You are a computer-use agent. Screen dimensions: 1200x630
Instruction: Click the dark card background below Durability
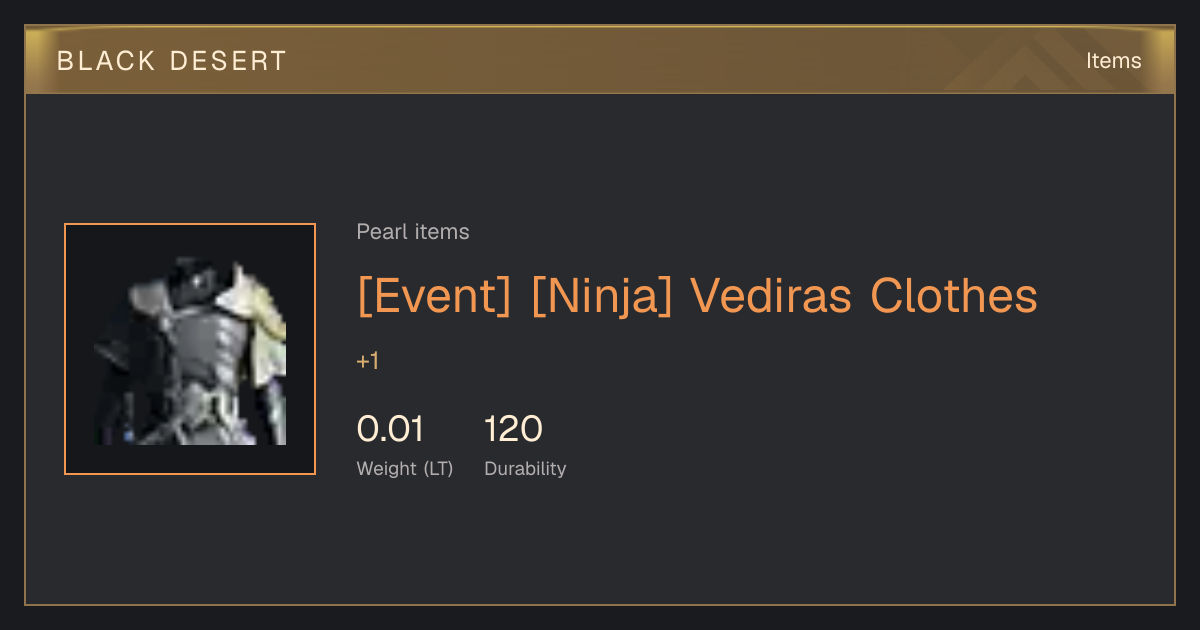[x=600, y=545]
